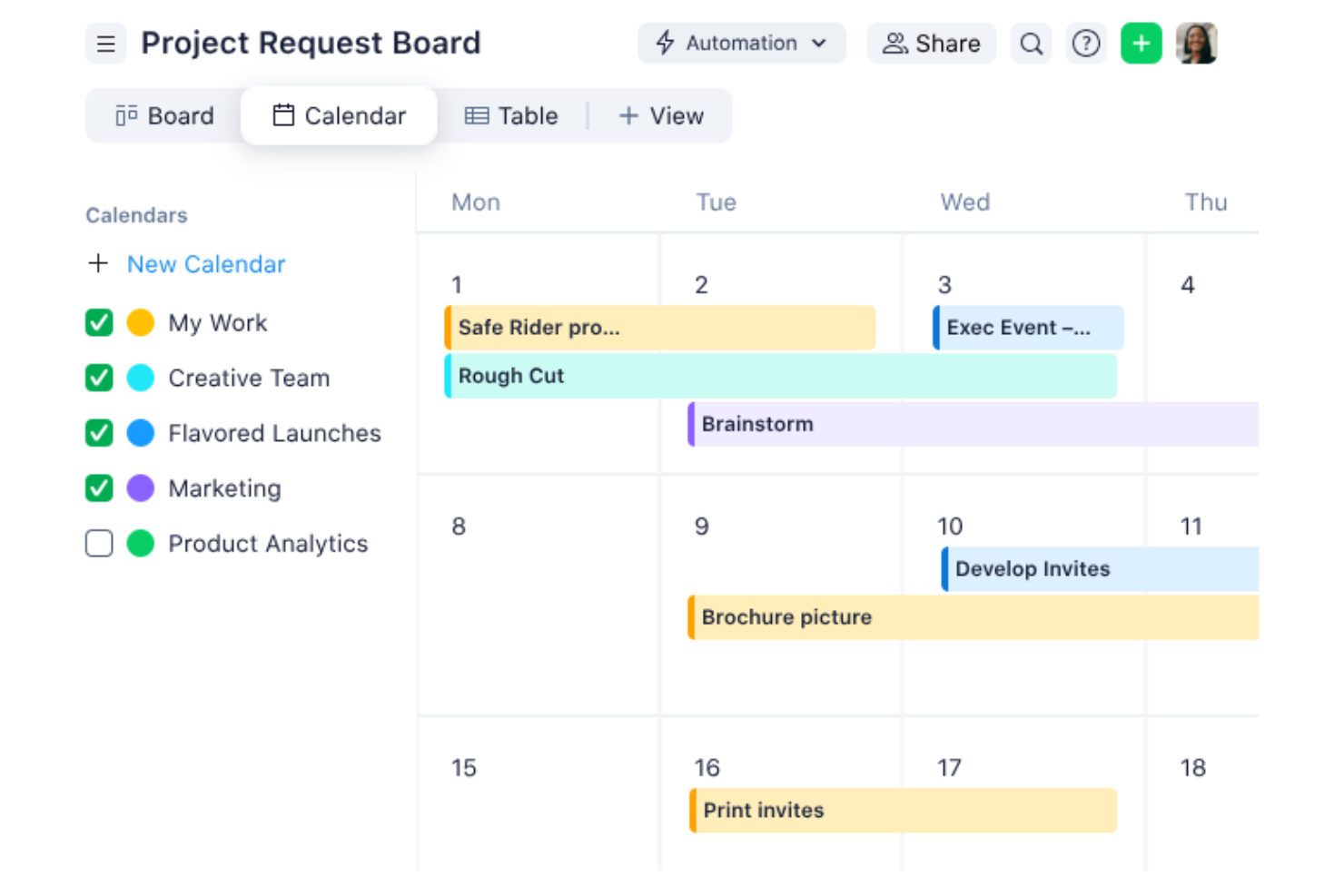Click the New Calendar link
The height and width of the screenshot is (896, 1344).
pyautogui.click(x=206, y=263)
